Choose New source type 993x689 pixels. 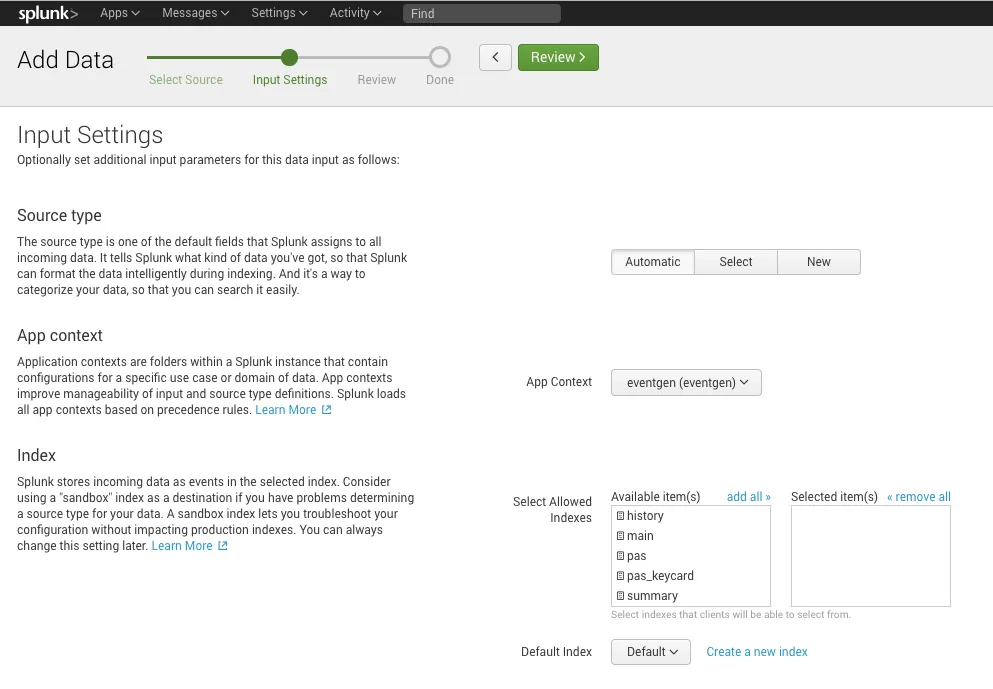818,261
